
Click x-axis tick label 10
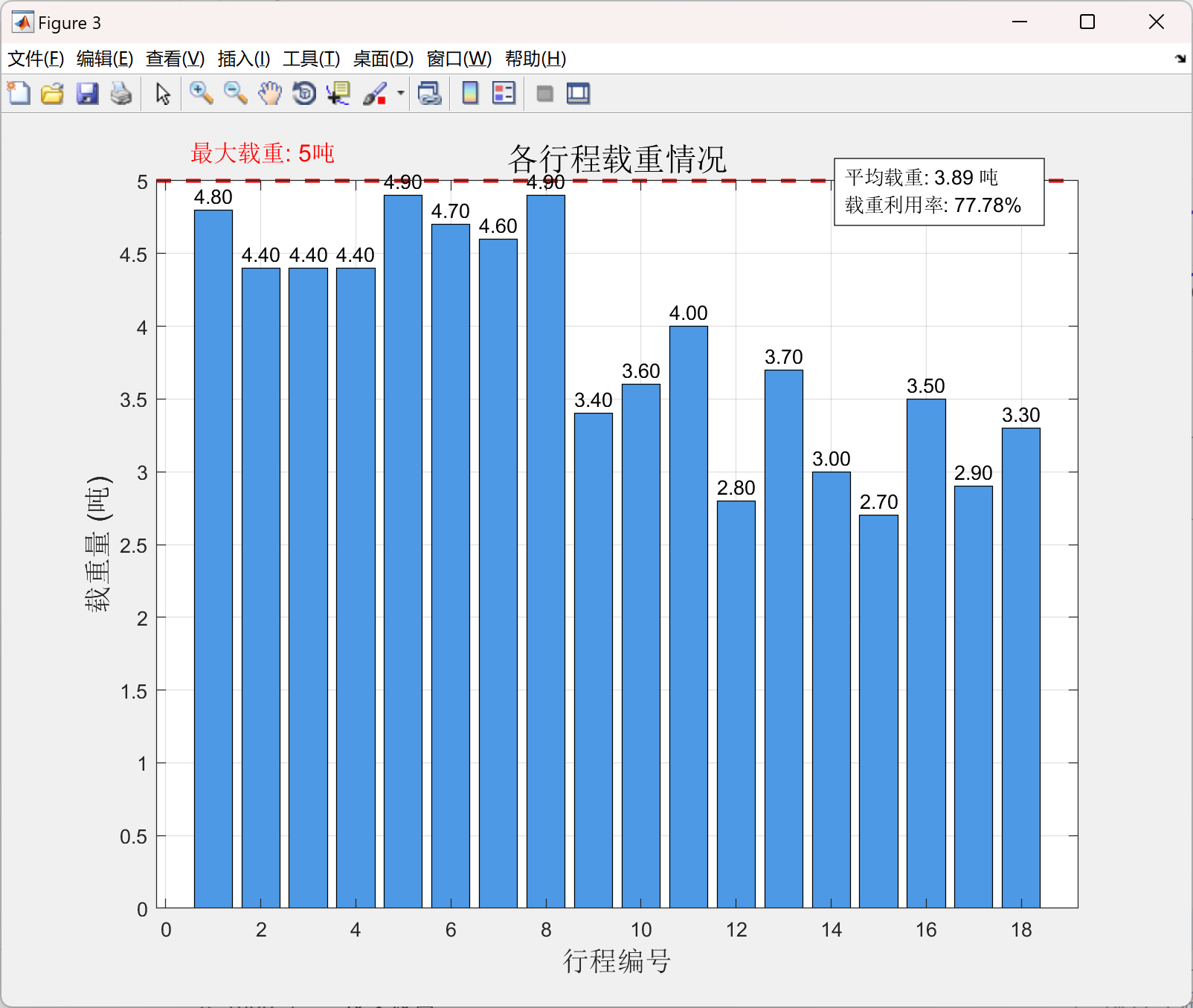[641, 930]
